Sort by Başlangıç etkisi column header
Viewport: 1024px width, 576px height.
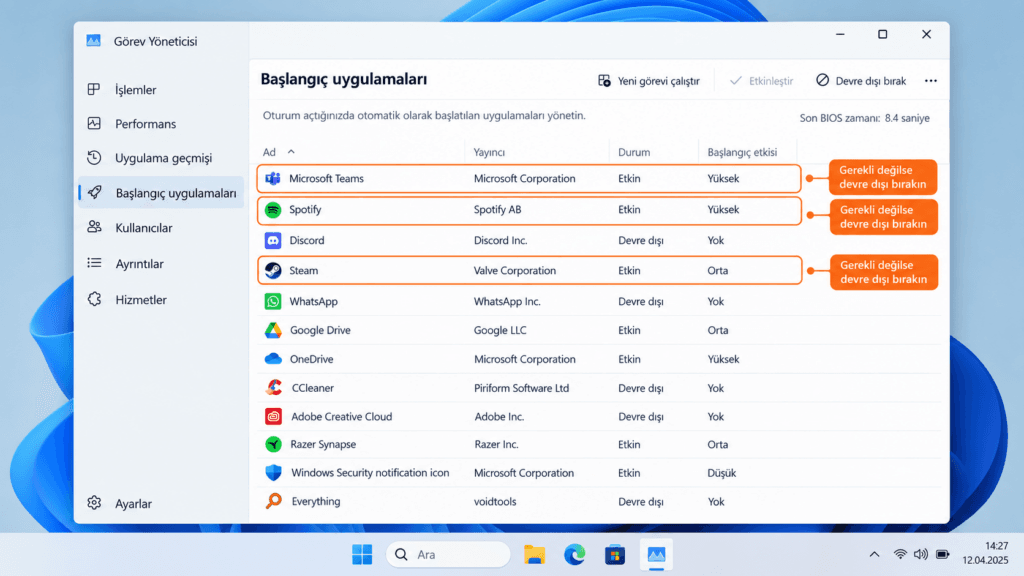(x=742, y=152)
